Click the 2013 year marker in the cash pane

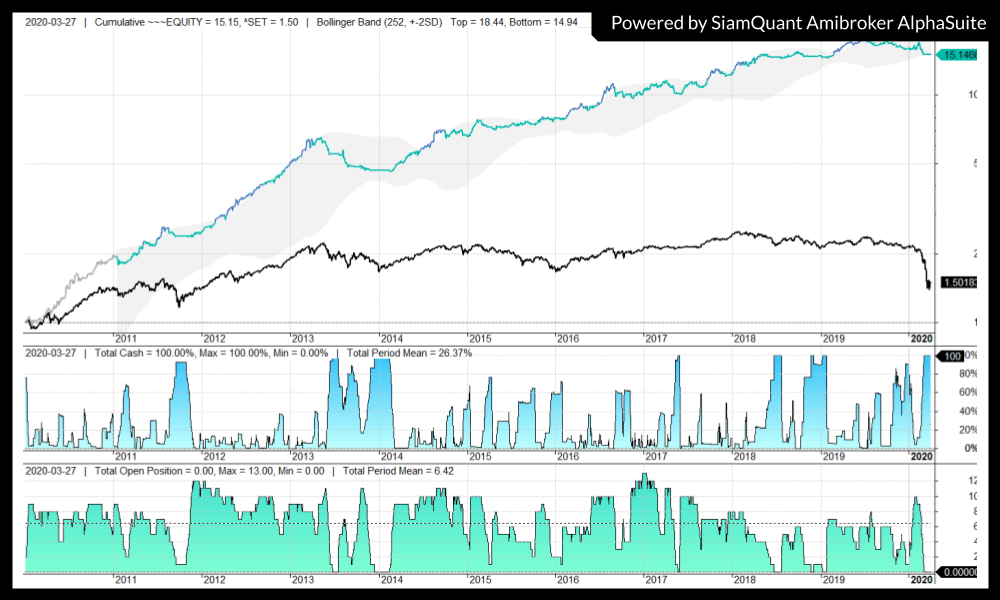[x=303, y=456]
